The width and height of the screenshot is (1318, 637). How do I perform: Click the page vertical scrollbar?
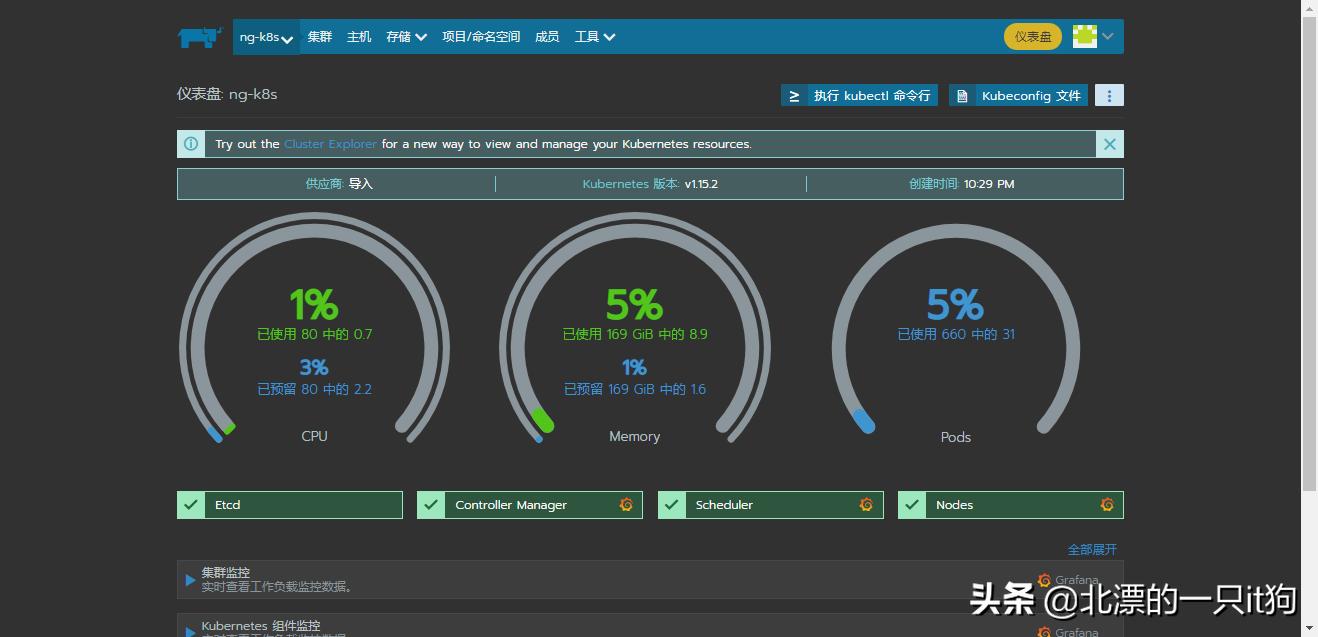click(1309, 250)
